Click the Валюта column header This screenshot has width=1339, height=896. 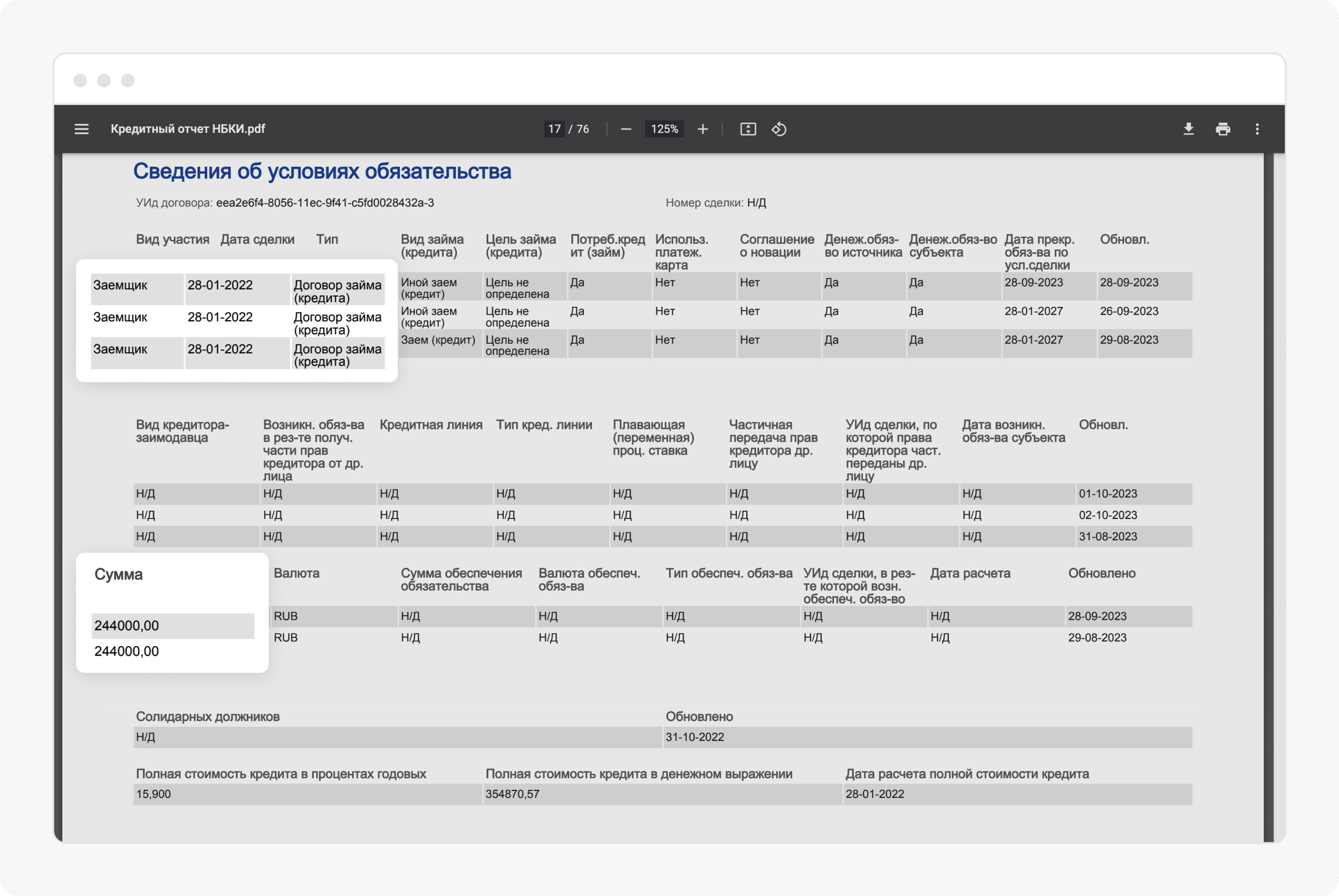297,574
